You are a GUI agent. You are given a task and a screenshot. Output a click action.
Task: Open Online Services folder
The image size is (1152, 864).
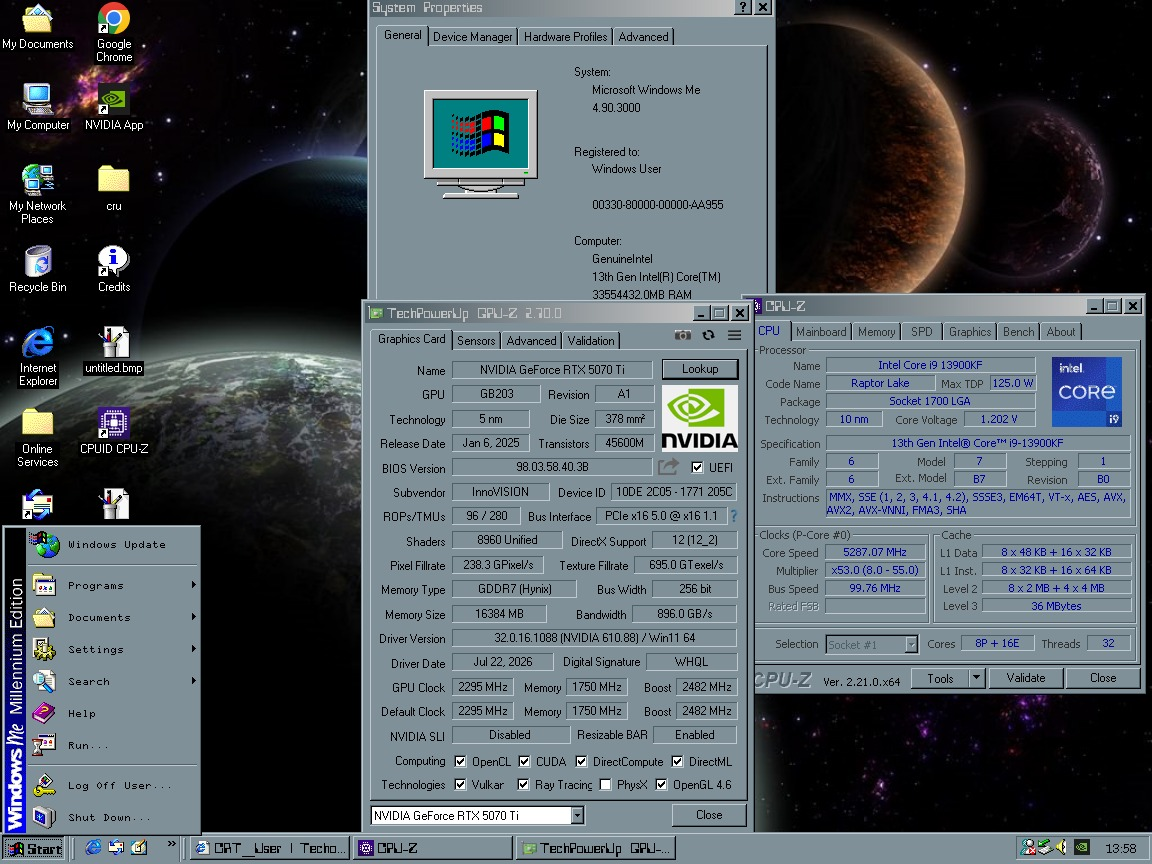37,437
